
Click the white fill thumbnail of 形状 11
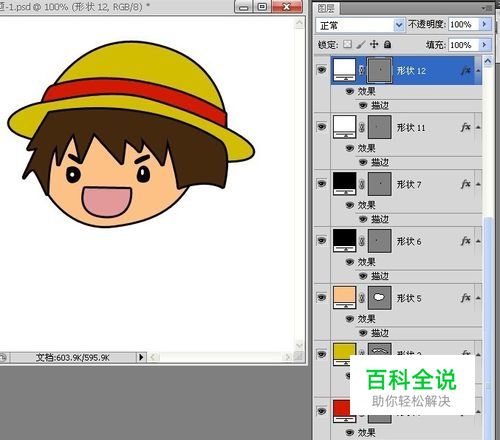tap(345, 127)
